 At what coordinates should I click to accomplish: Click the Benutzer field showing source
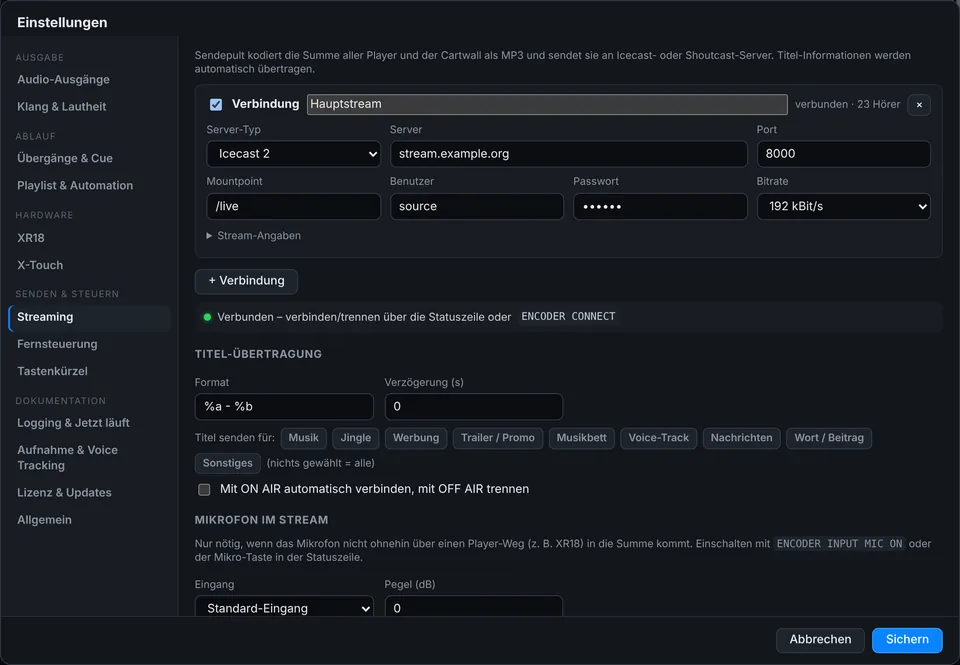(x=477, y=206)
